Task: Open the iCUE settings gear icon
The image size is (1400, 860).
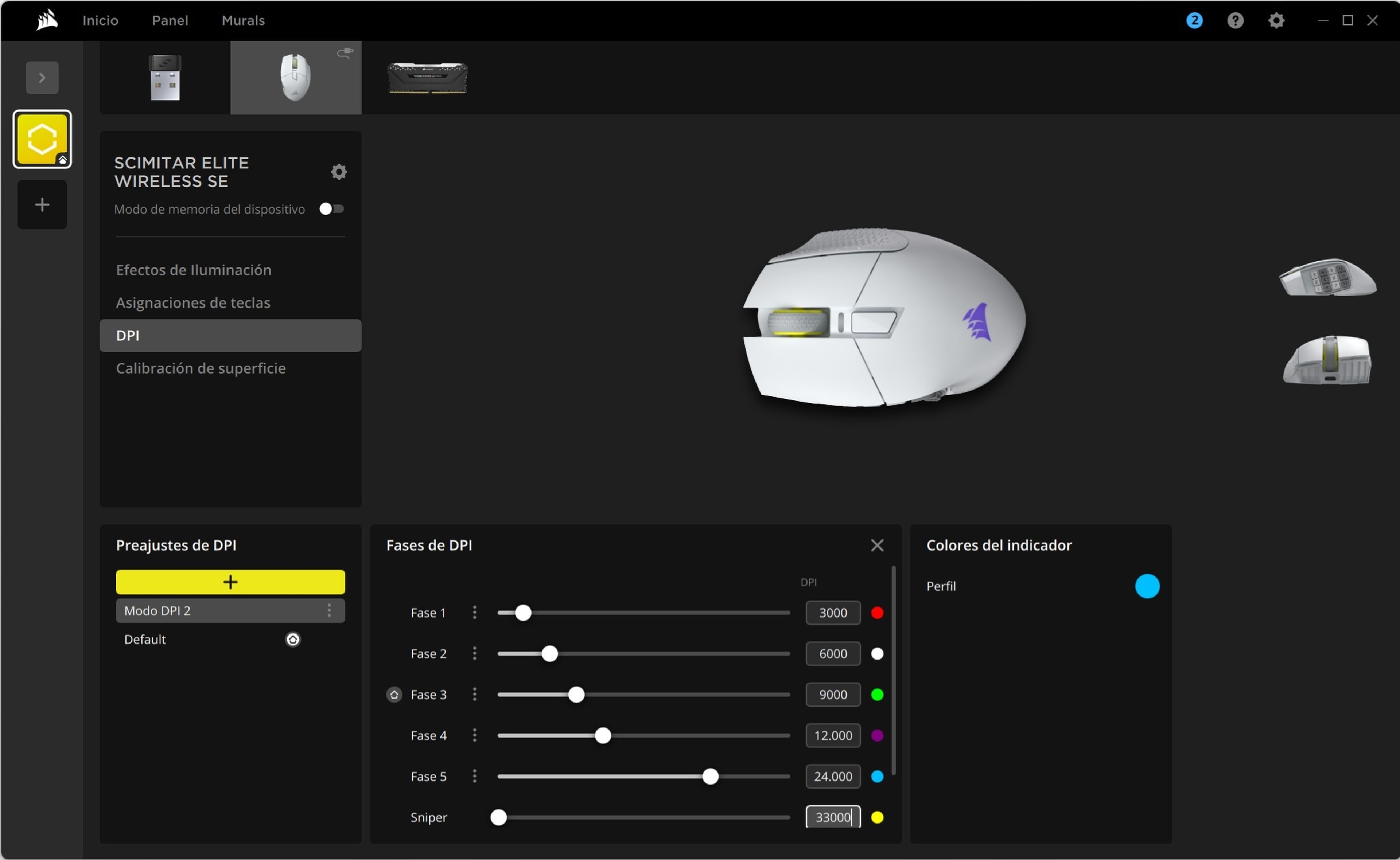Action: 1276,20
